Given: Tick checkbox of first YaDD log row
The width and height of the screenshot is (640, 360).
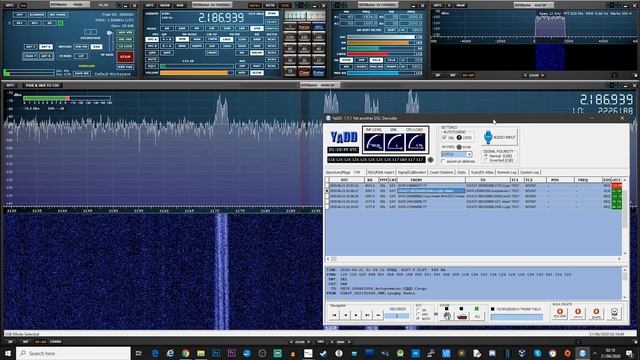Looking at the screenshot, I should (x=327, y=186).
